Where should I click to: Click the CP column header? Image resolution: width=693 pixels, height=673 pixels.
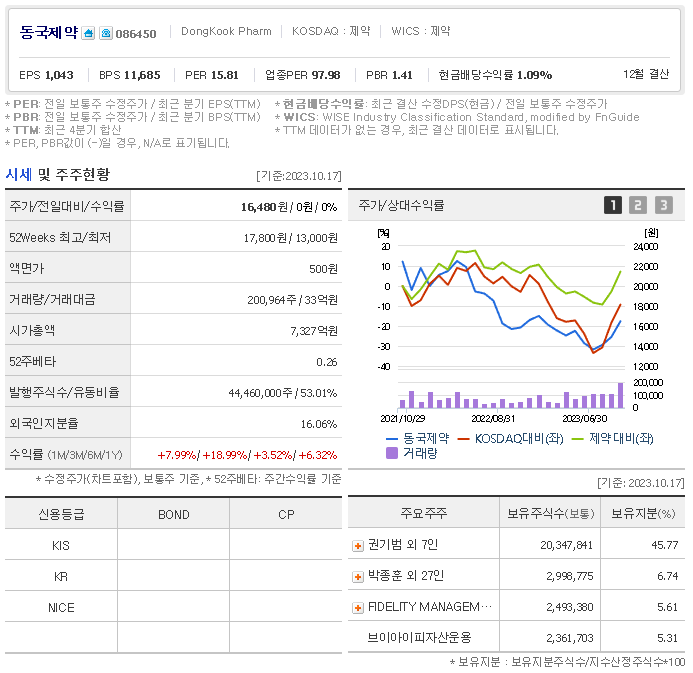286,514
